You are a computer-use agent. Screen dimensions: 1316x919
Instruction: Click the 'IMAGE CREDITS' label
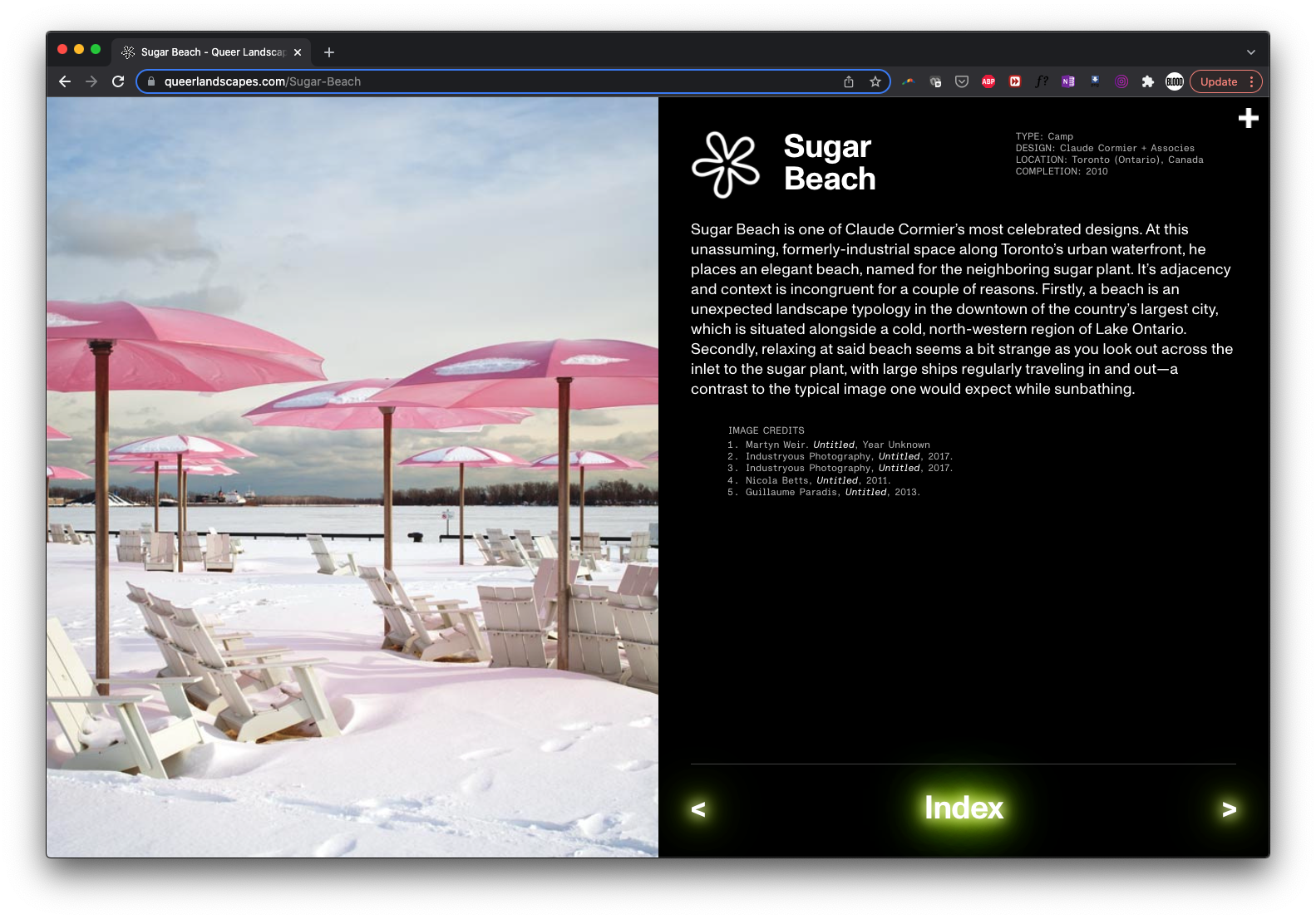point(766,430)
